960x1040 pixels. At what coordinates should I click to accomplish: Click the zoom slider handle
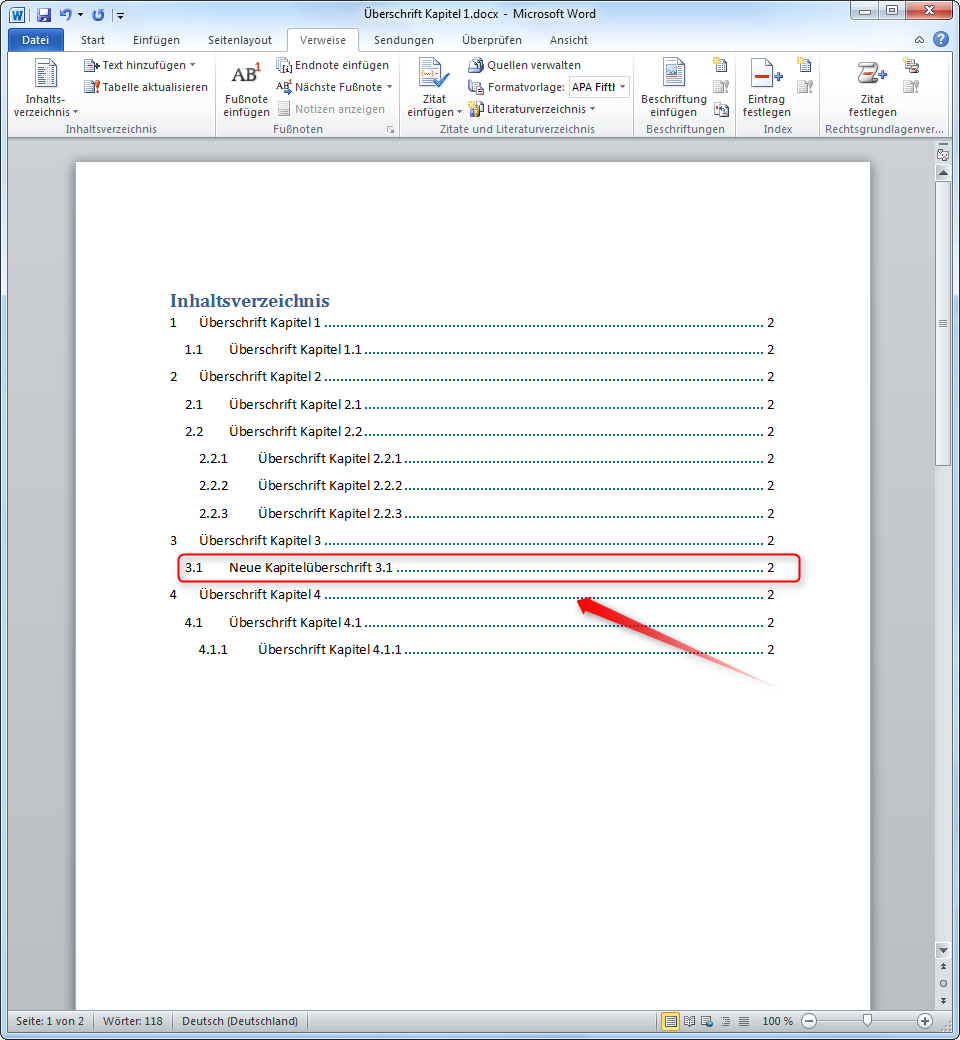[x=867, y=1021]
